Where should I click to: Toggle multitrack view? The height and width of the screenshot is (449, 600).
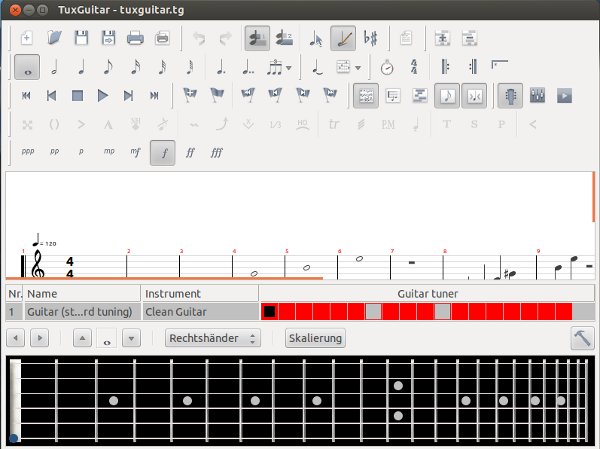point(420,96)
